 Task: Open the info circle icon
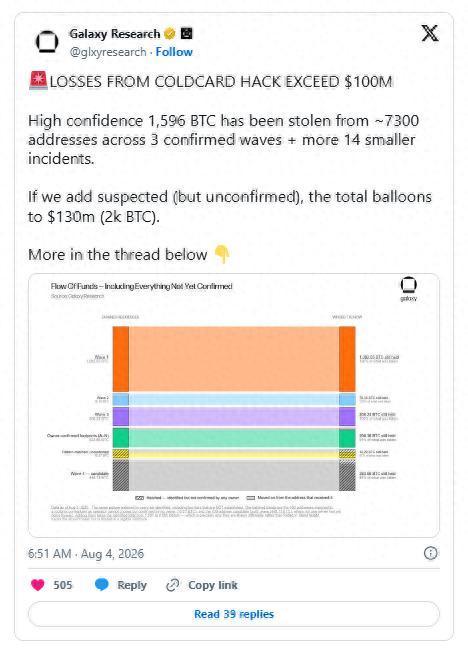click(x=430, y=553)
